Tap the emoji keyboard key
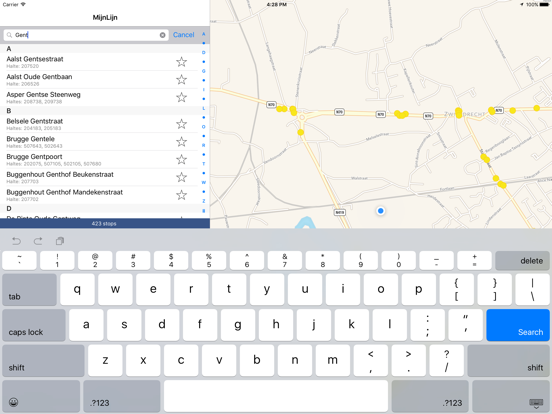 pyautogui.click(x=41, y=396)
